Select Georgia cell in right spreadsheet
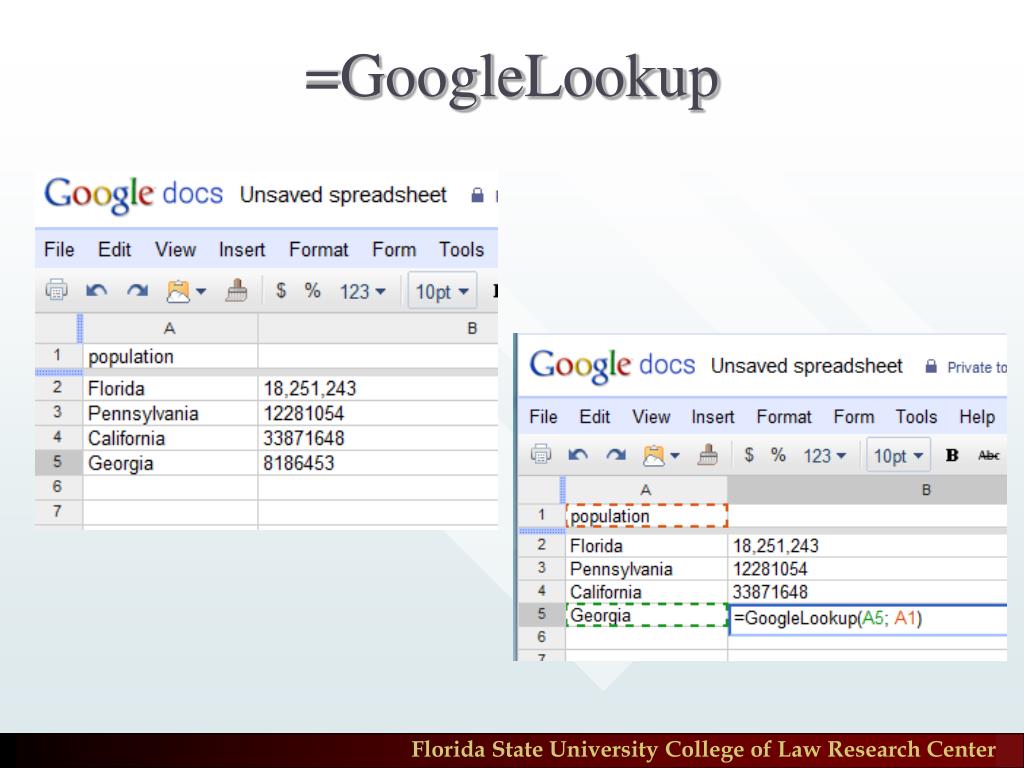Screen dimensions: 1024x768 (646, 615)
